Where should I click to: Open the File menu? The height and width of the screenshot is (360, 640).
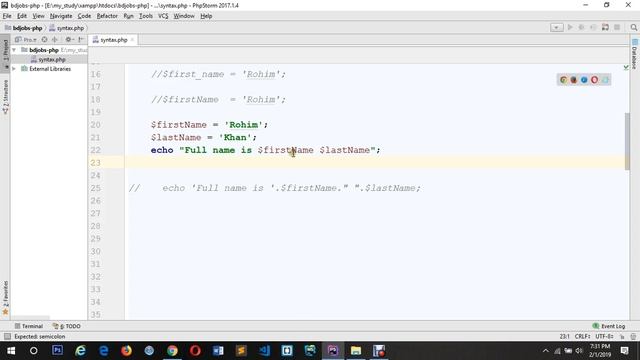click(x=7, y=16)
